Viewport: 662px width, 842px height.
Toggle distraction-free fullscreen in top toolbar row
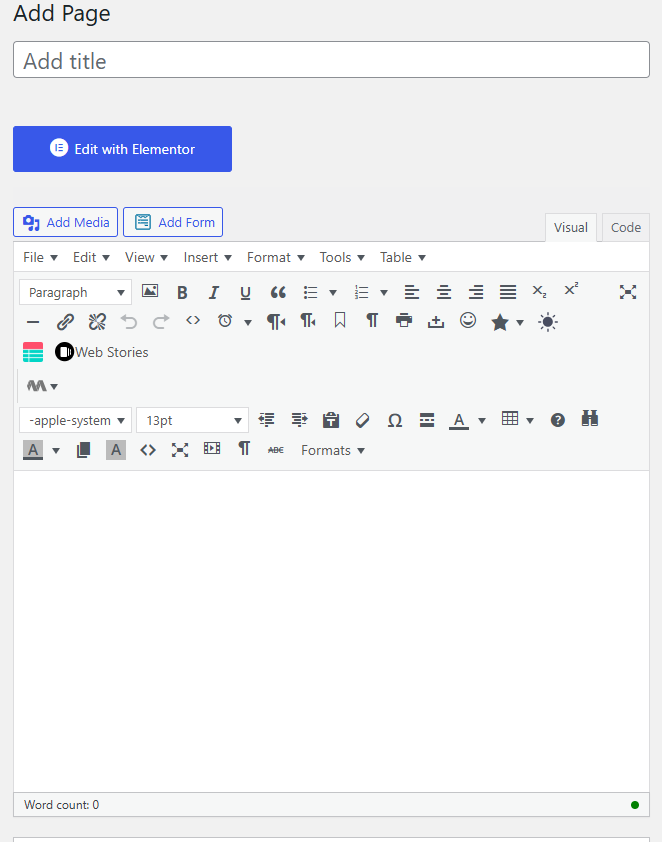[x=628, y=292]
